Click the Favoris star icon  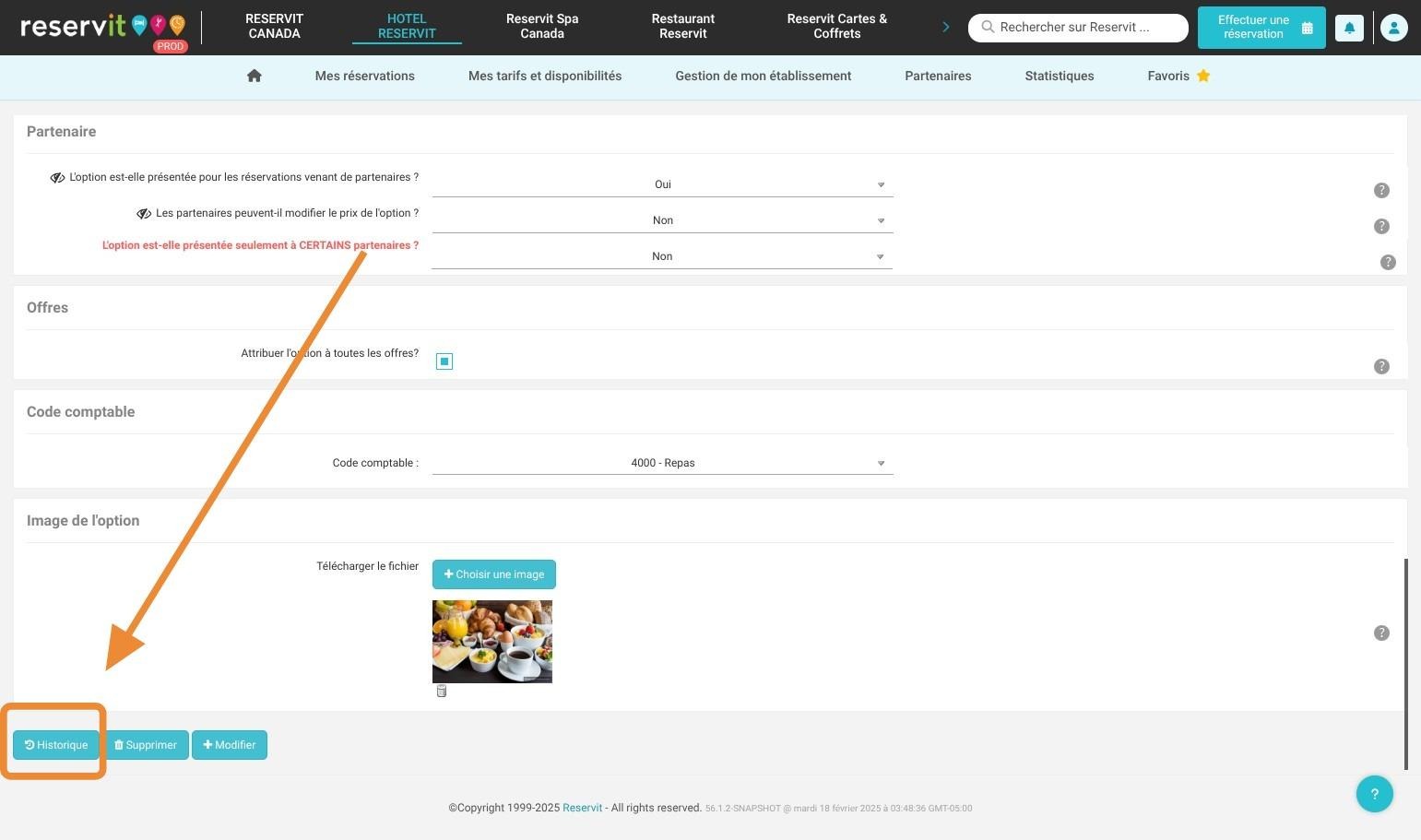point(1203,76)
